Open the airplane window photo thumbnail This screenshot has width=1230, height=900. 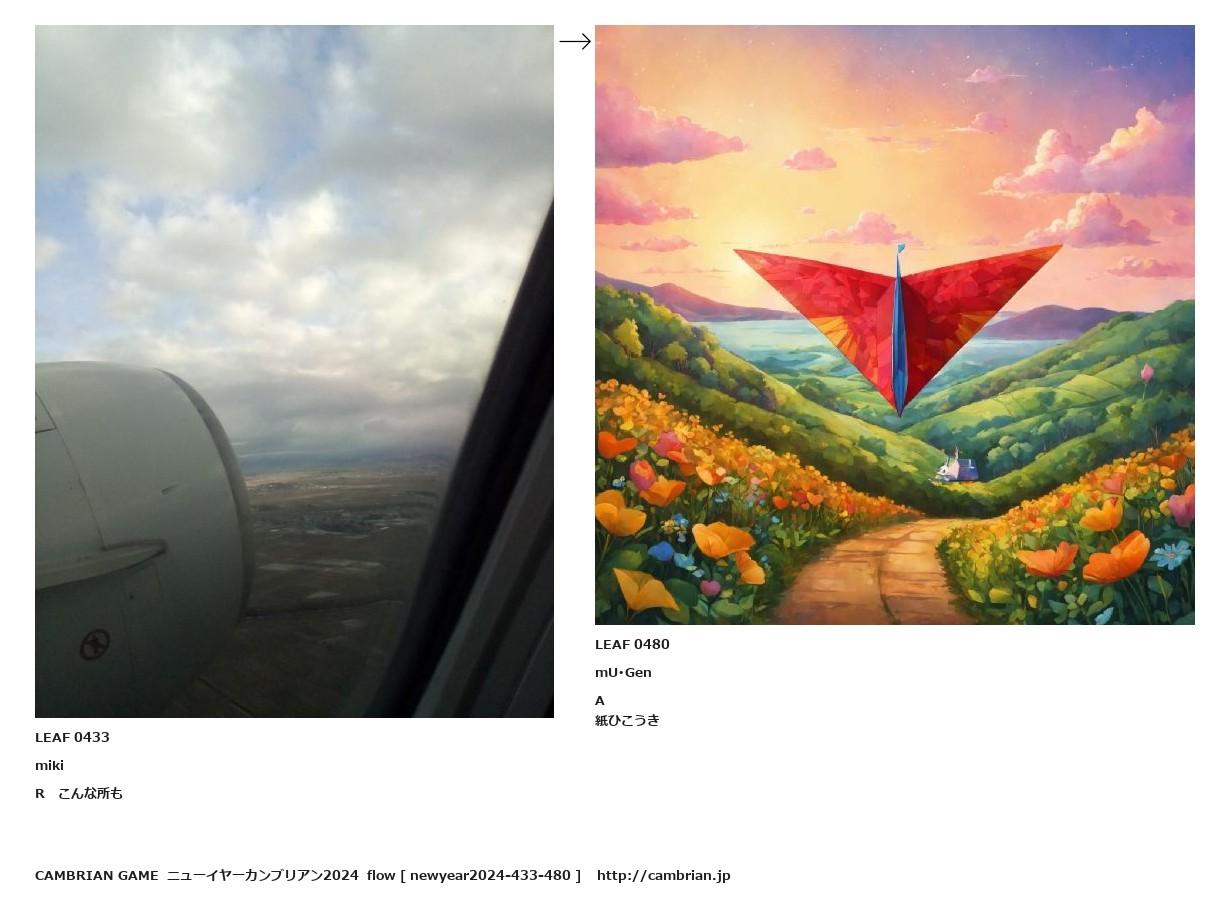point(294,371)
